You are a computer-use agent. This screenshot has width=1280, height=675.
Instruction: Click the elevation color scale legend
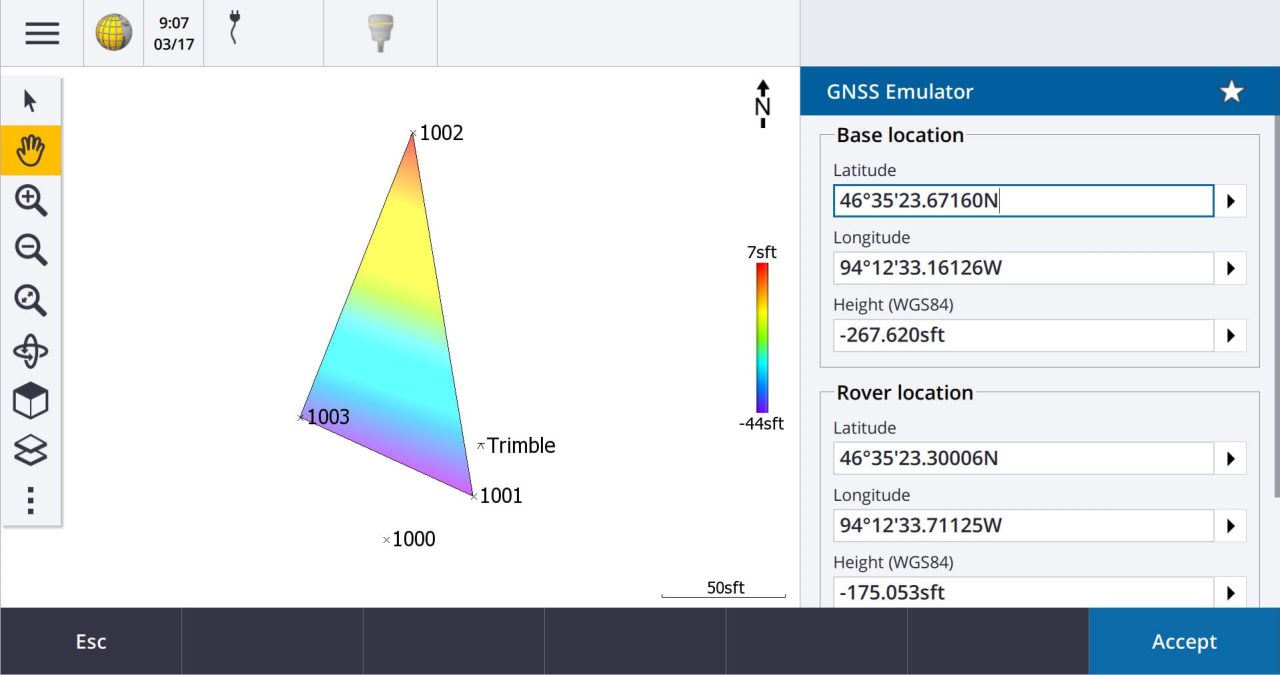click(x=762, y=337)
